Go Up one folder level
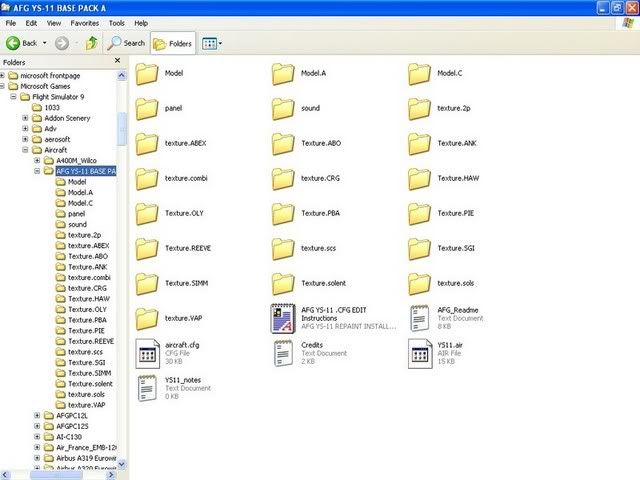The height and width of the screenshot is (480, 640). 91,43
